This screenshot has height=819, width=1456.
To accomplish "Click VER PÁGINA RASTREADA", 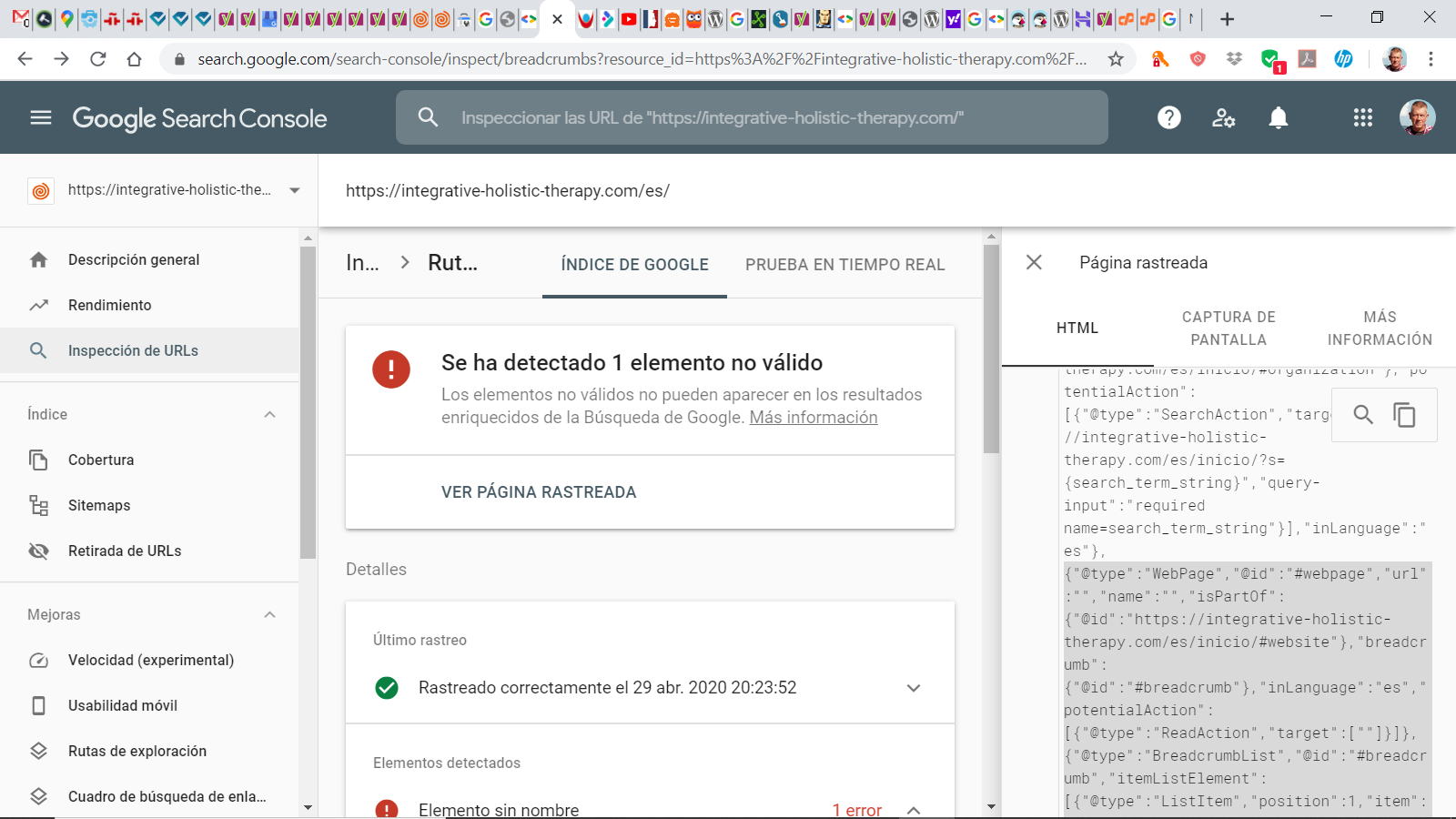I will (x=539, y=492).
